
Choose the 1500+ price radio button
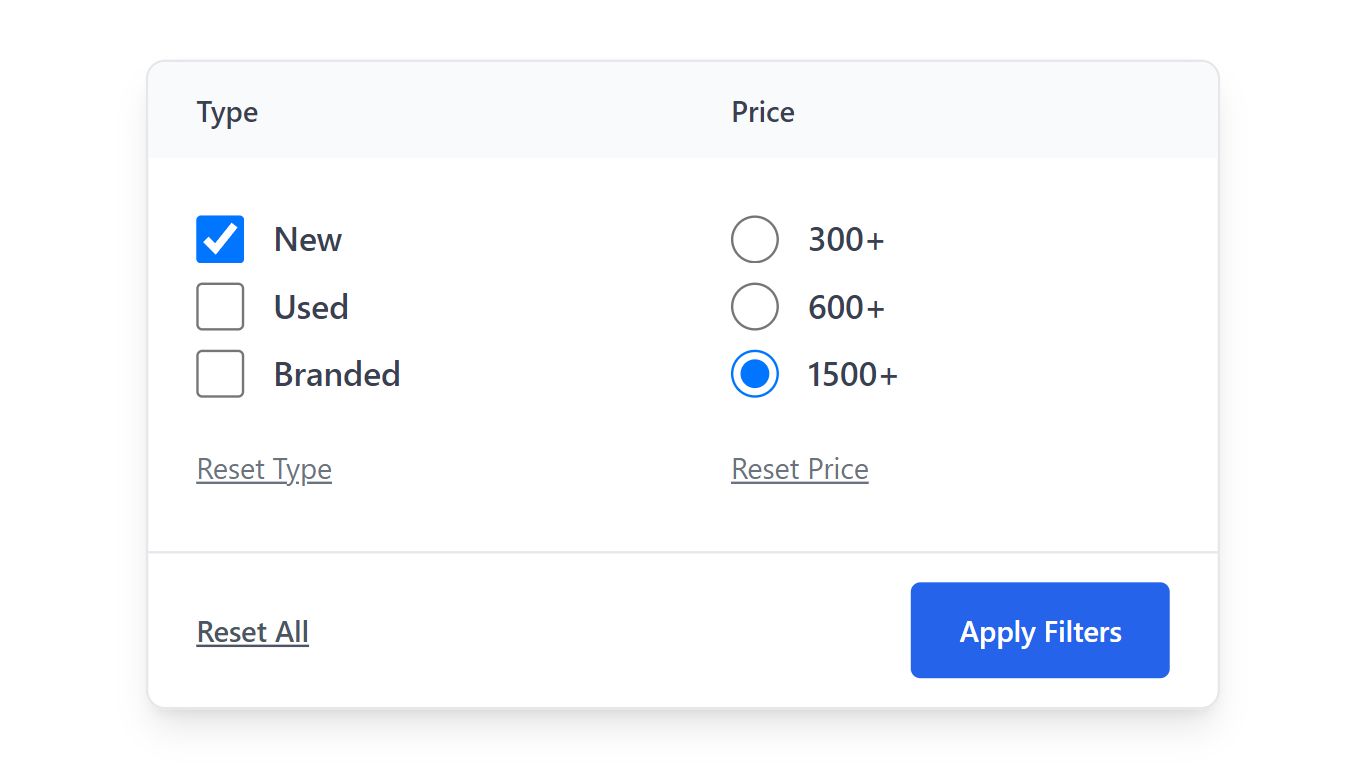click(755, 373)
